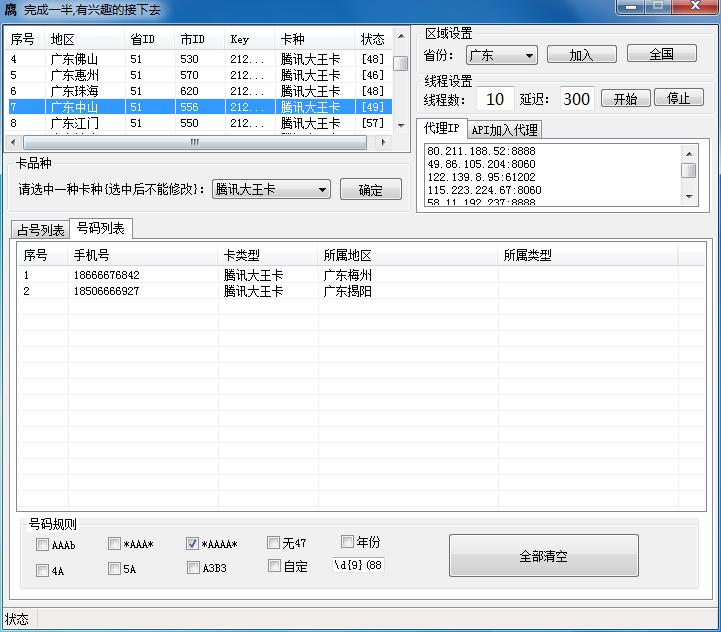Confirm card type with 确定 button

tap(371, 190)
